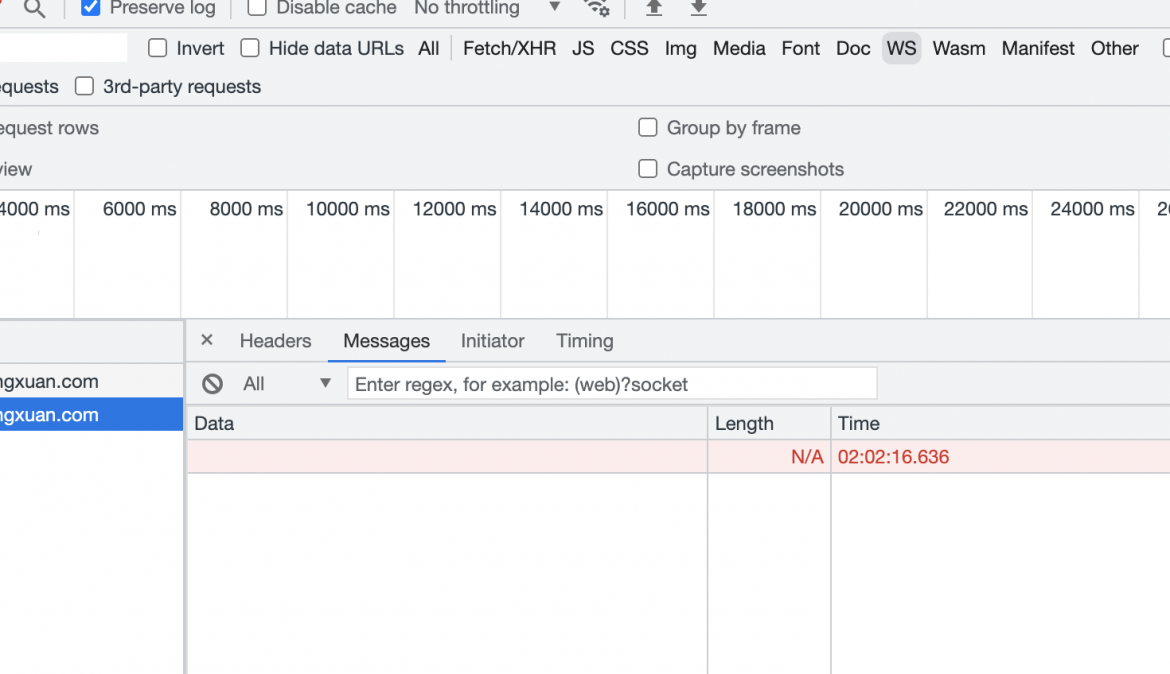Click the Time column header
The width and height of the screenshot is (1170, 674).
point(1000,423)
